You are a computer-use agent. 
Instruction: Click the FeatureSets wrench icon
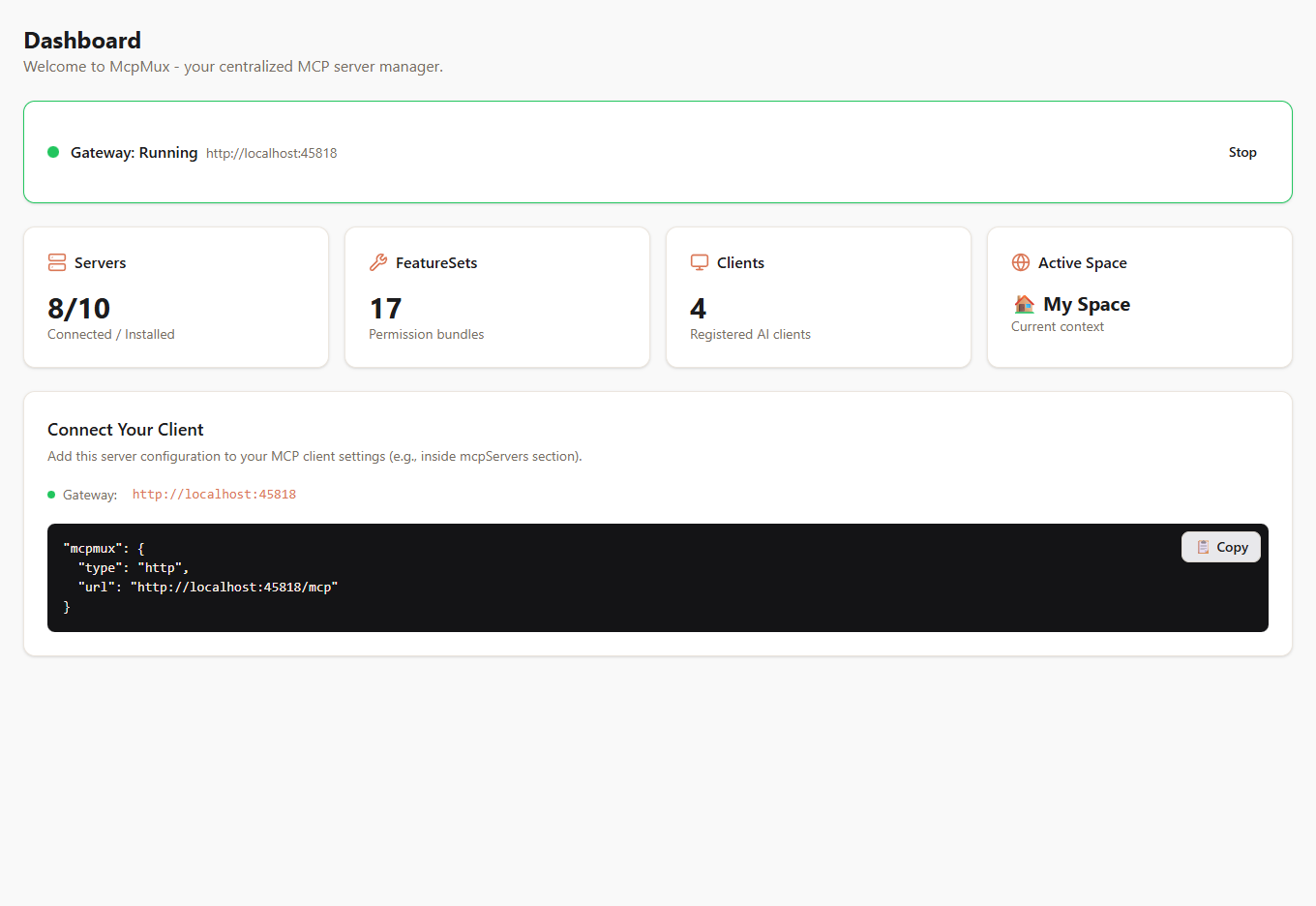(x=378, y=262)
